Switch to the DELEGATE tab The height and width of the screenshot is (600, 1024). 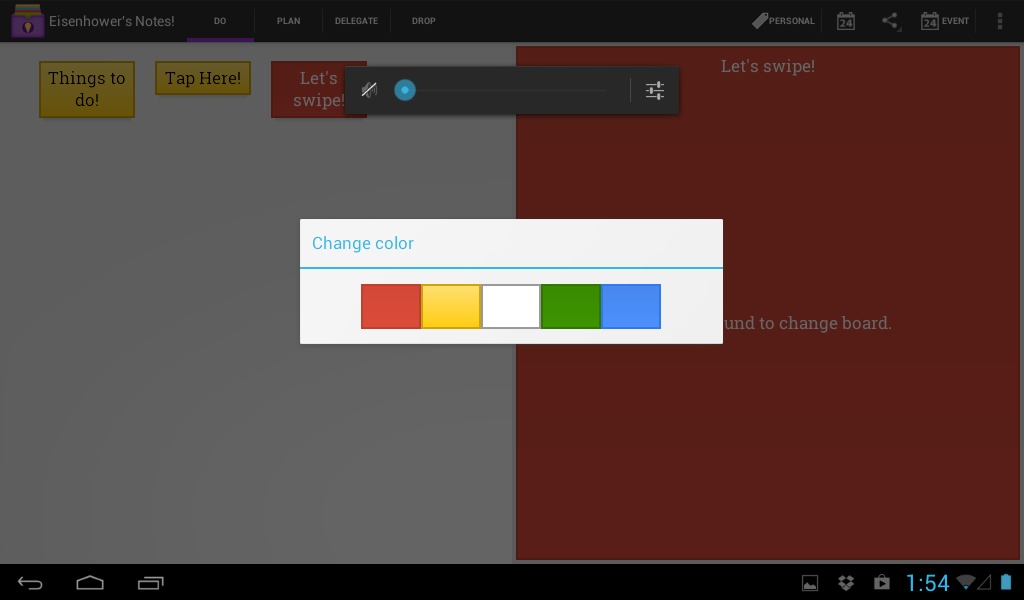[357, 21]
